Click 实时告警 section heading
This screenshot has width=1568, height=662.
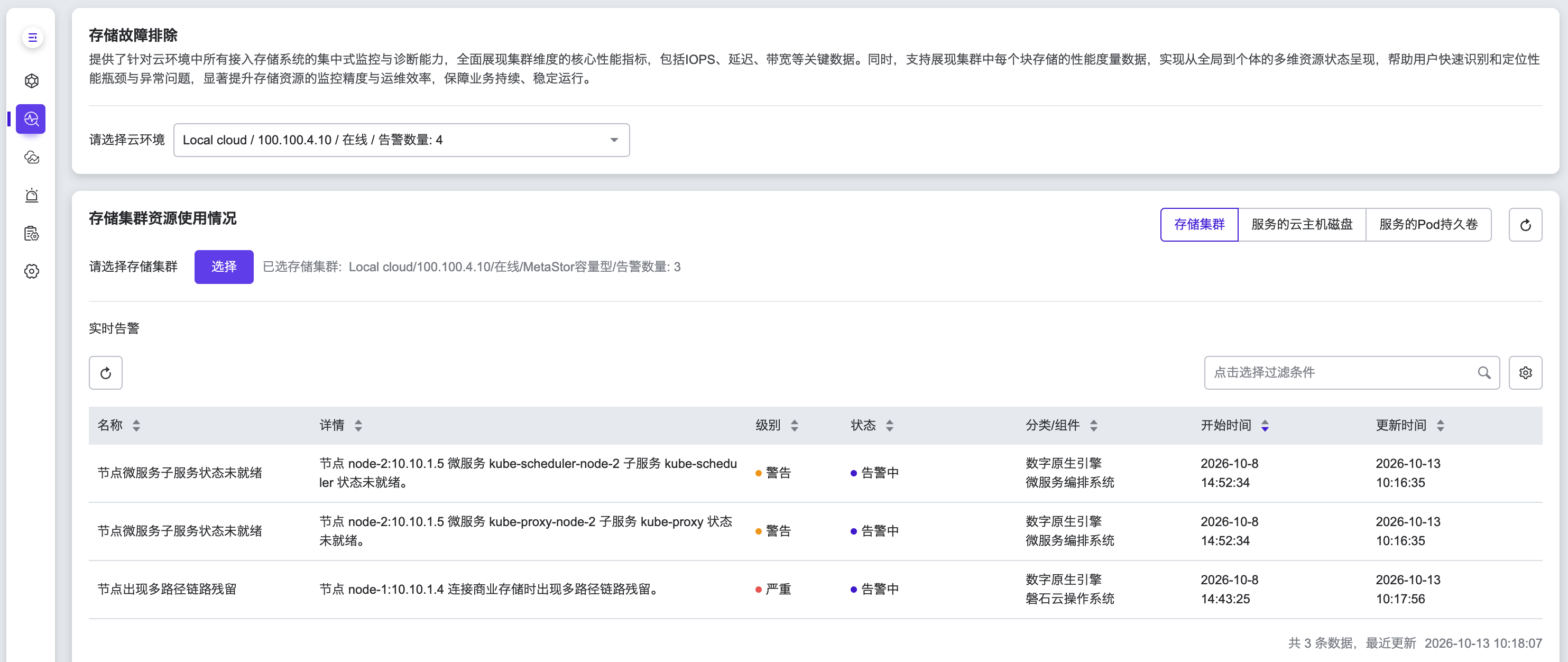tap(114, 329)
